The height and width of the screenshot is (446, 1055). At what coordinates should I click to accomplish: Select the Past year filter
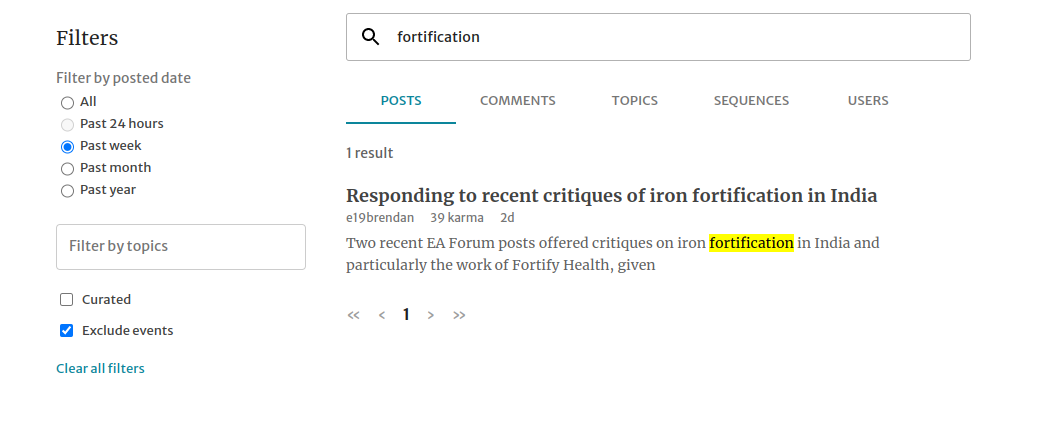pos(67,190)
